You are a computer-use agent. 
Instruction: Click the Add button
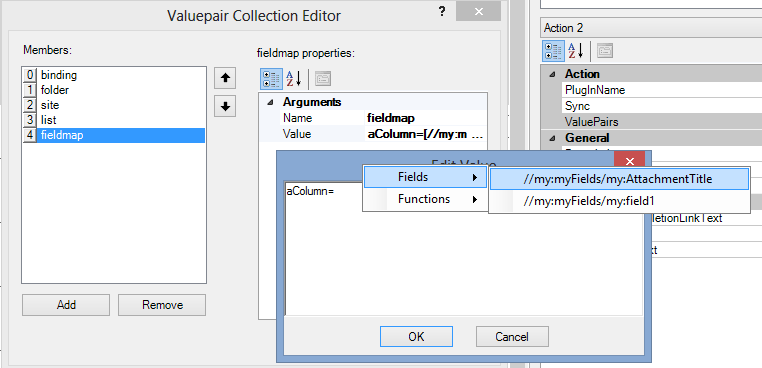66,305
